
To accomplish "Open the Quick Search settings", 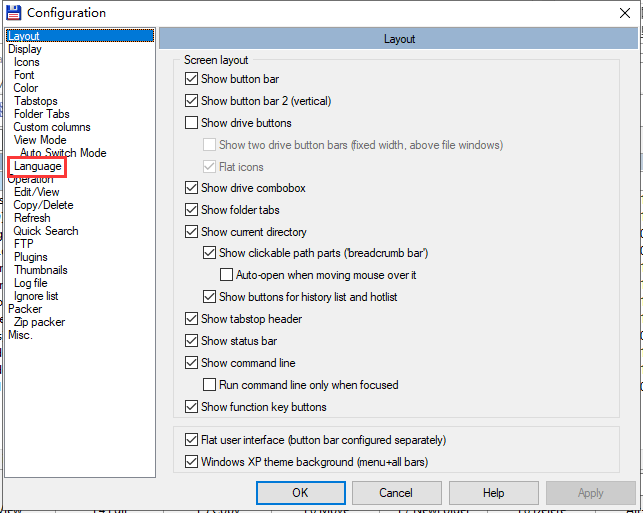I will (46, 231).
